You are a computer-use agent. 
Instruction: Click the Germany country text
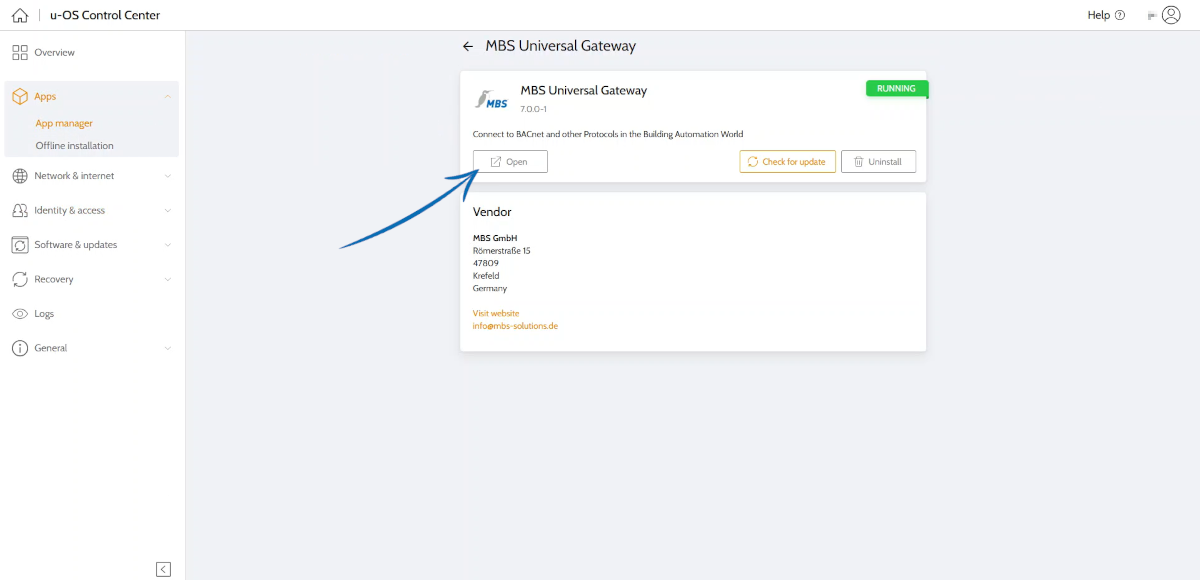coord(490,288)
